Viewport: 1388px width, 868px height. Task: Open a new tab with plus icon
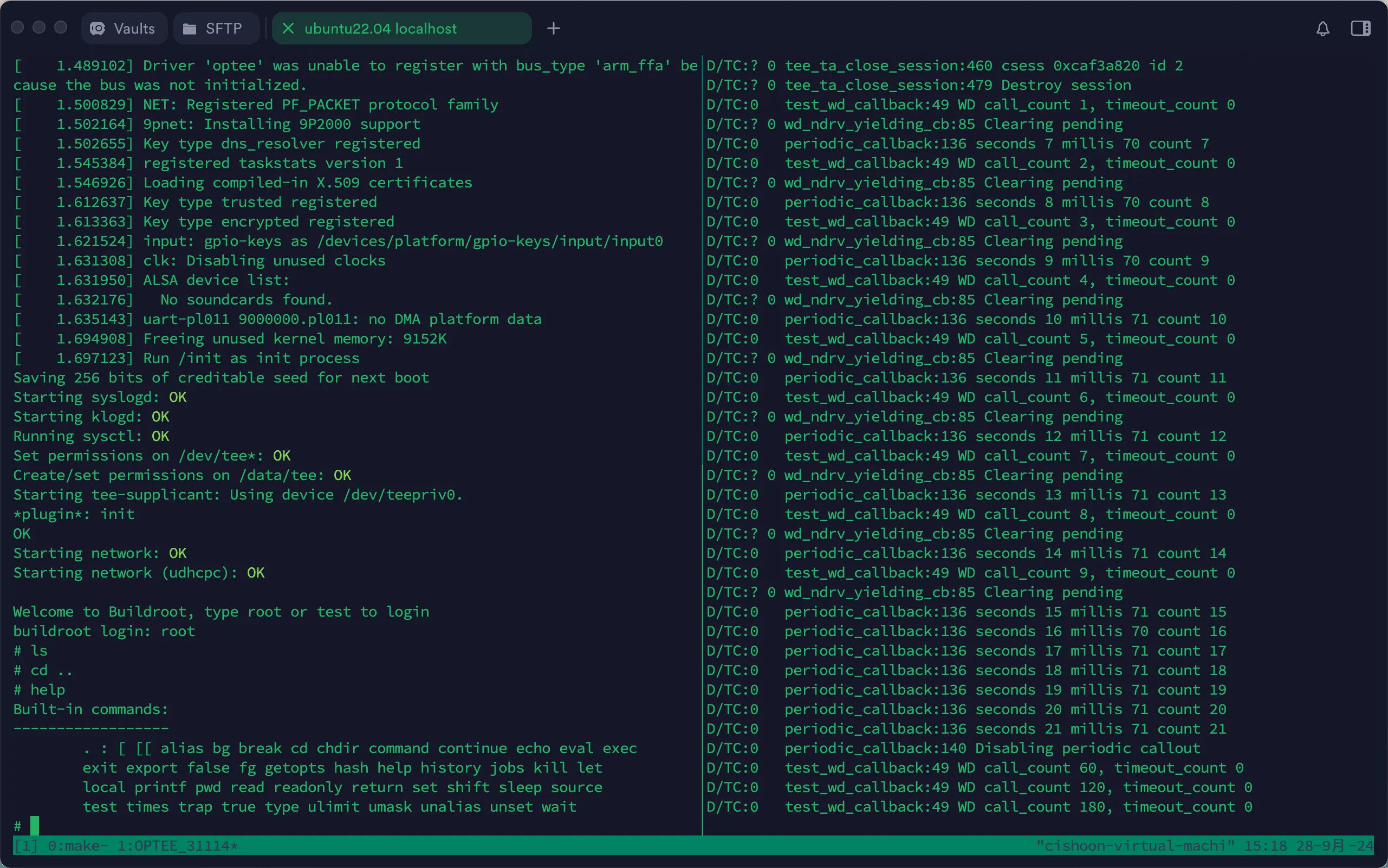(553, 28)
